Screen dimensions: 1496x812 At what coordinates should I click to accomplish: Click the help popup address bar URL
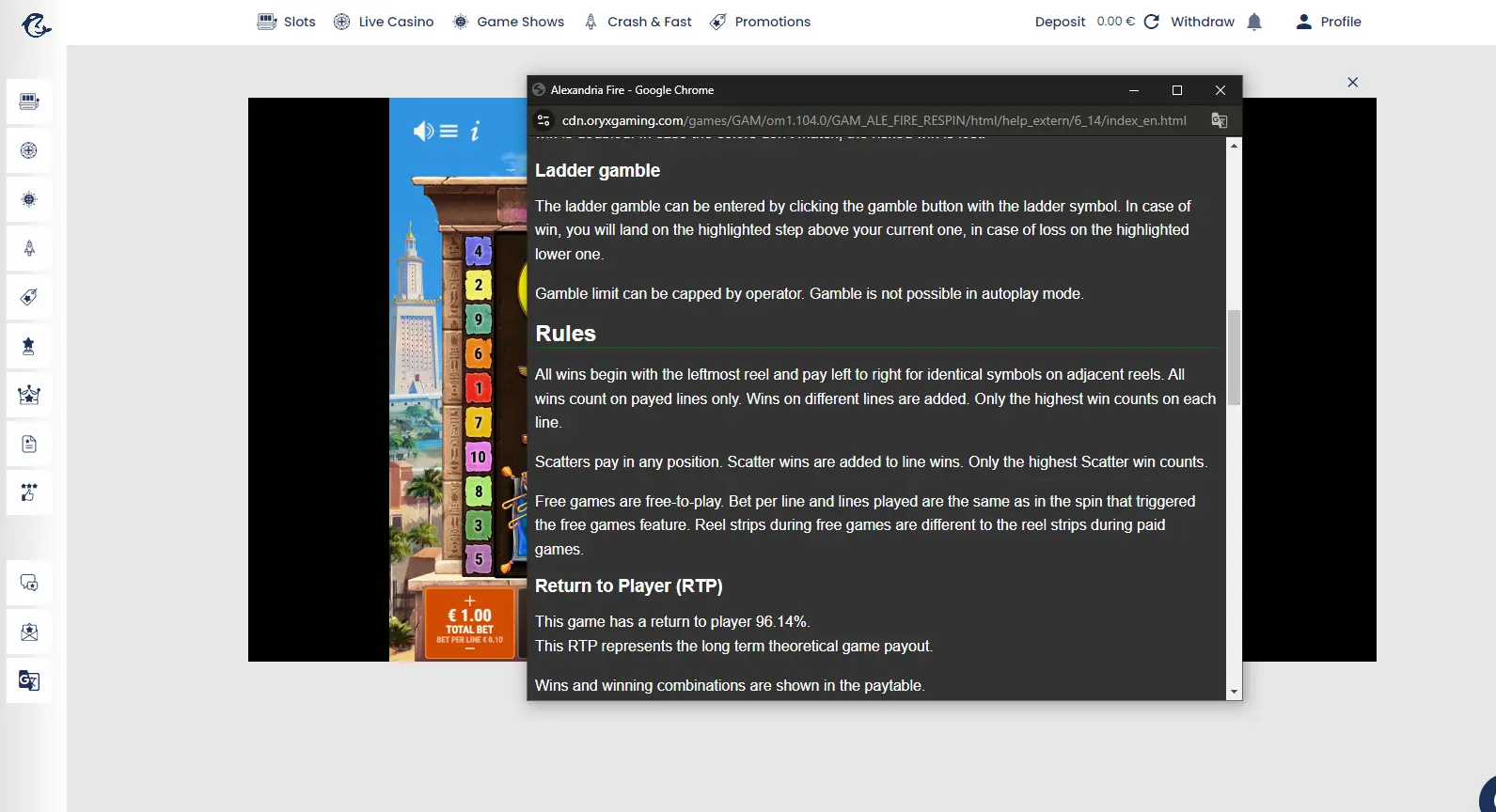click(x=874, y=120)
